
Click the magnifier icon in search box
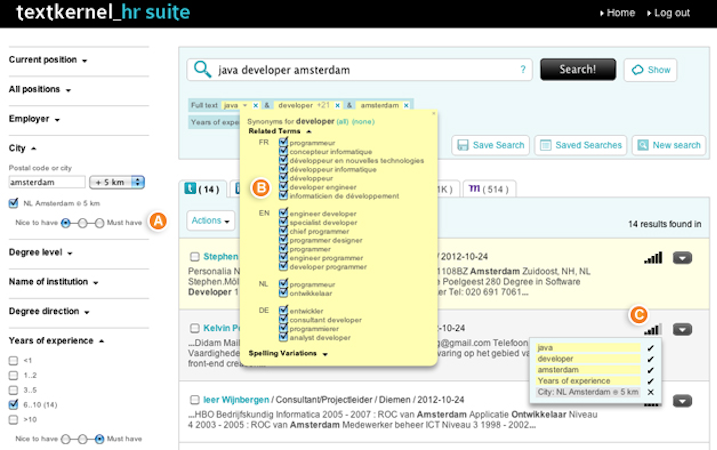(202, 70)
